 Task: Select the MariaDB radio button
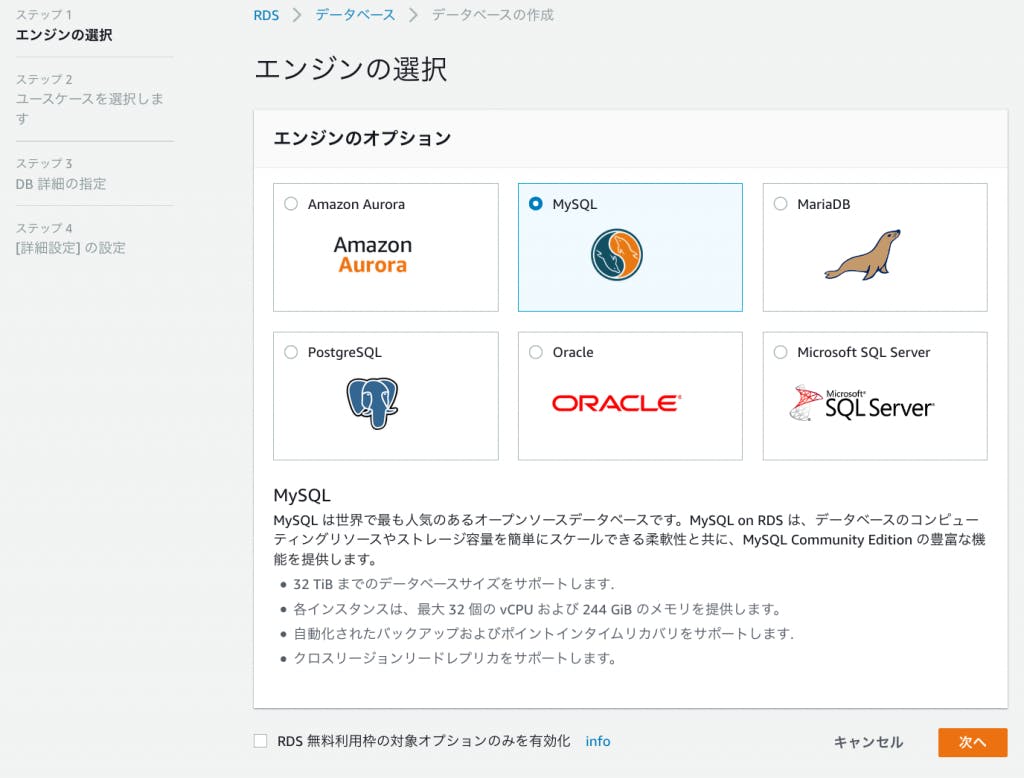[780, 204]
